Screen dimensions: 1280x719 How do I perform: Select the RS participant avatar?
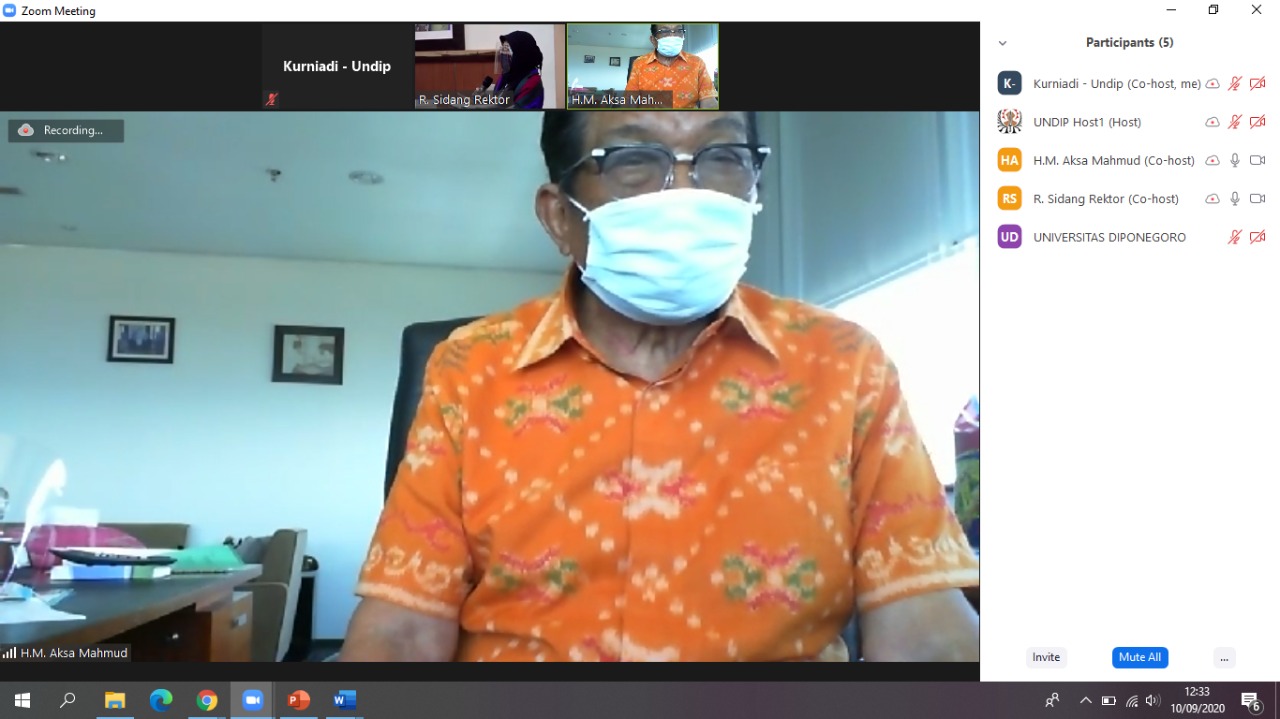point(1010,199)
